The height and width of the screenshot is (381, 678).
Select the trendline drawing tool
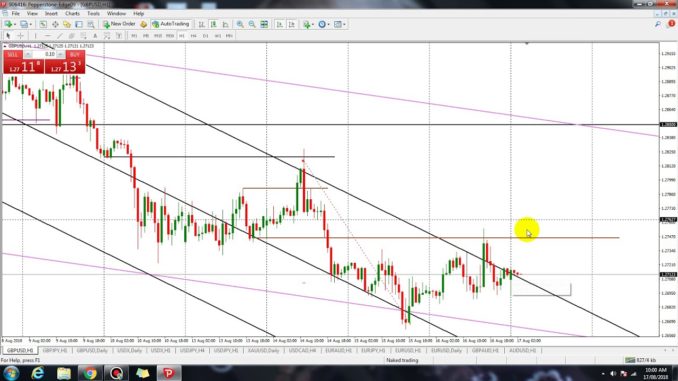(x=60, y=36)
